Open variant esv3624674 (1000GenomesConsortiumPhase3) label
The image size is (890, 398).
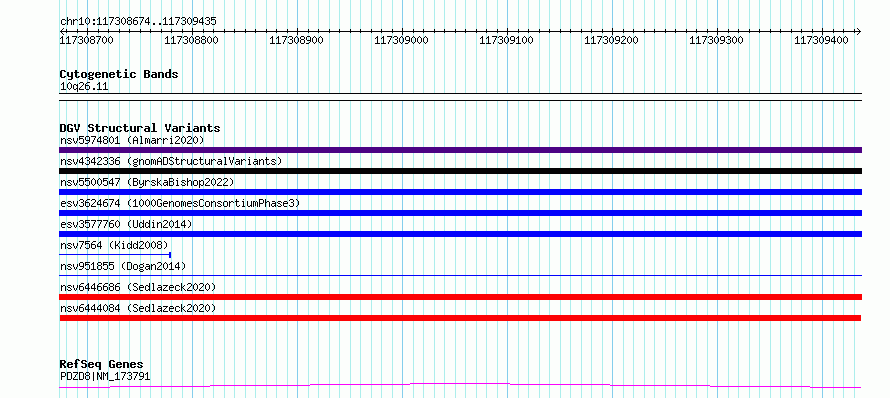click(179, 203)
